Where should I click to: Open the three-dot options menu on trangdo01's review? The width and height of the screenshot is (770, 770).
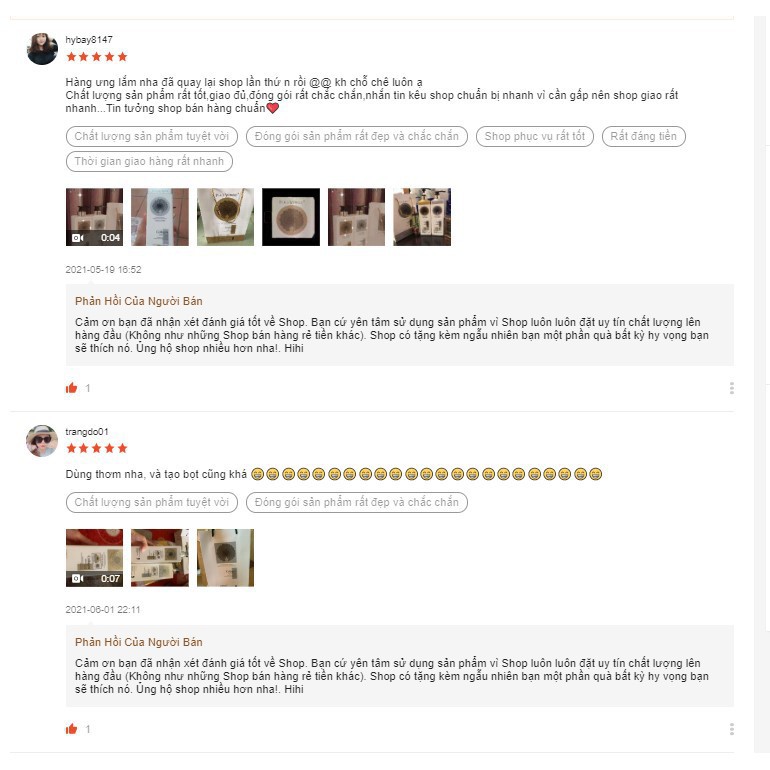pos(732,729)
